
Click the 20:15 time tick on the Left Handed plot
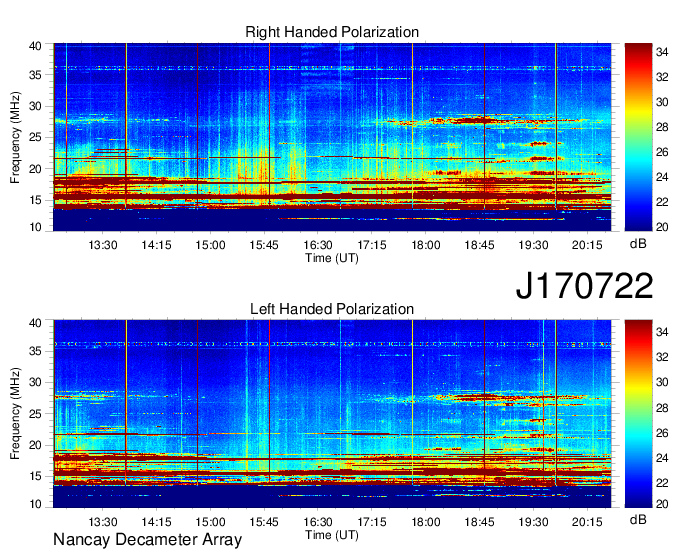[587, 522]
